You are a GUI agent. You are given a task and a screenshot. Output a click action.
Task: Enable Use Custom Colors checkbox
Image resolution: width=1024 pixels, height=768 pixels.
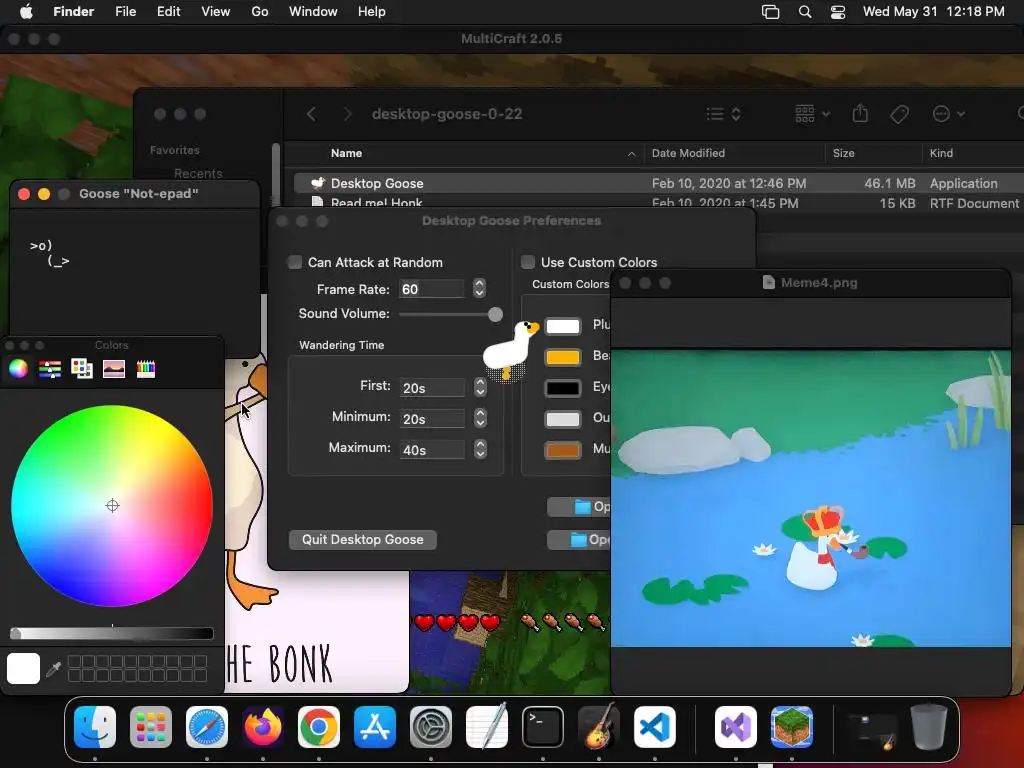[528, 263]
